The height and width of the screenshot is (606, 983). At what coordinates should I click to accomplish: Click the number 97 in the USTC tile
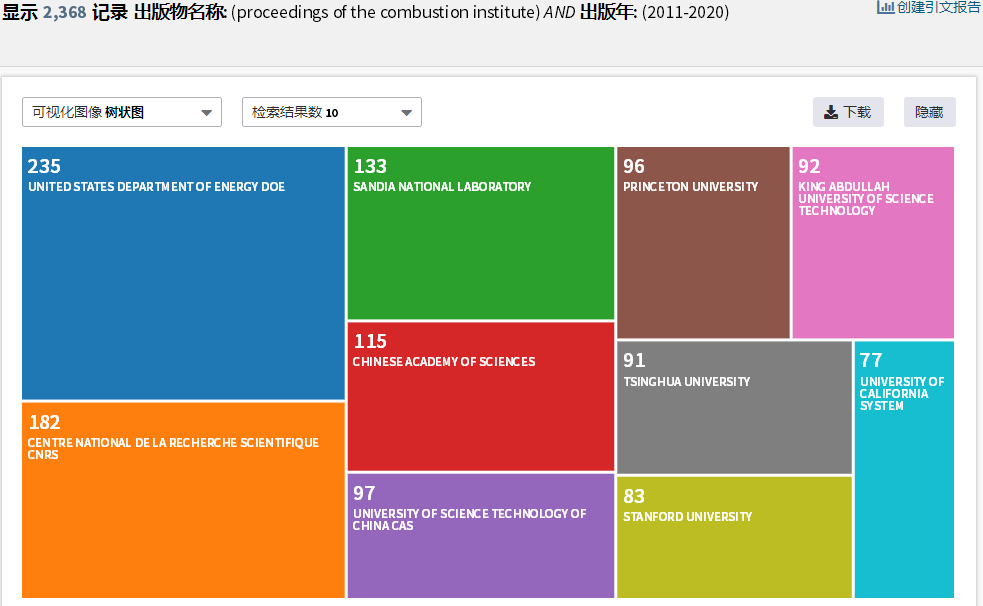pyautogui.click(x=364, y=493)
